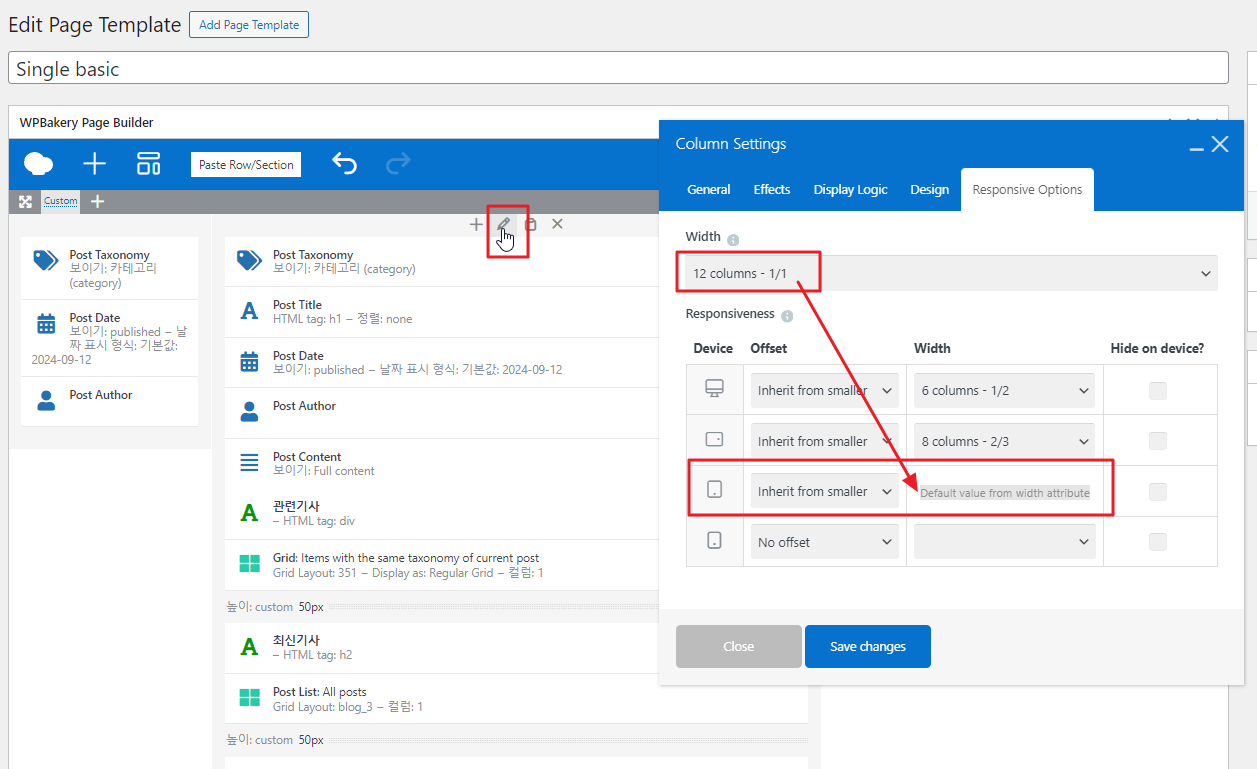Edit this column with pencil icon
The image size is (1257, 769).
(x=504, y=224)
